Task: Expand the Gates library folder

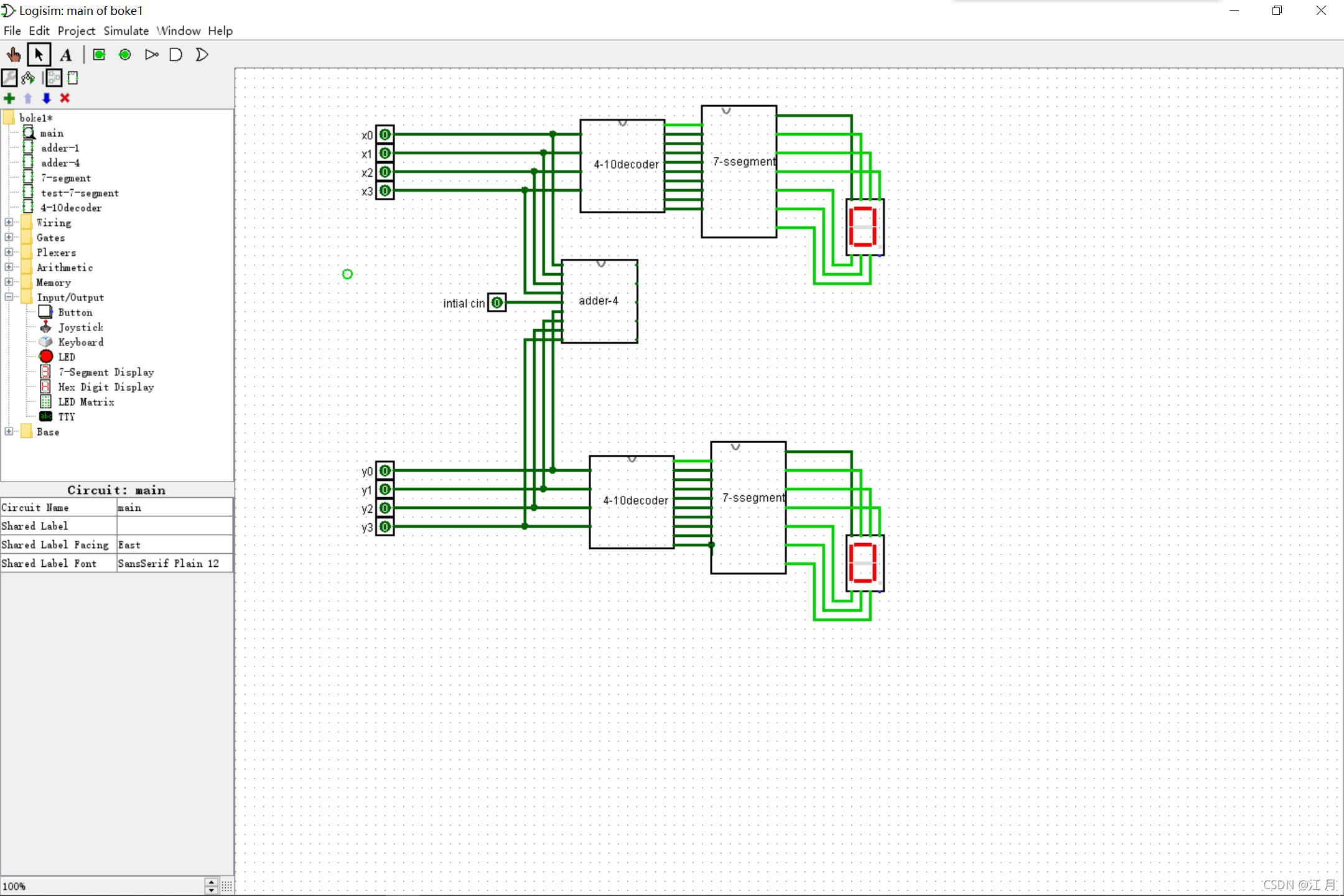Action: coord(9,237)
